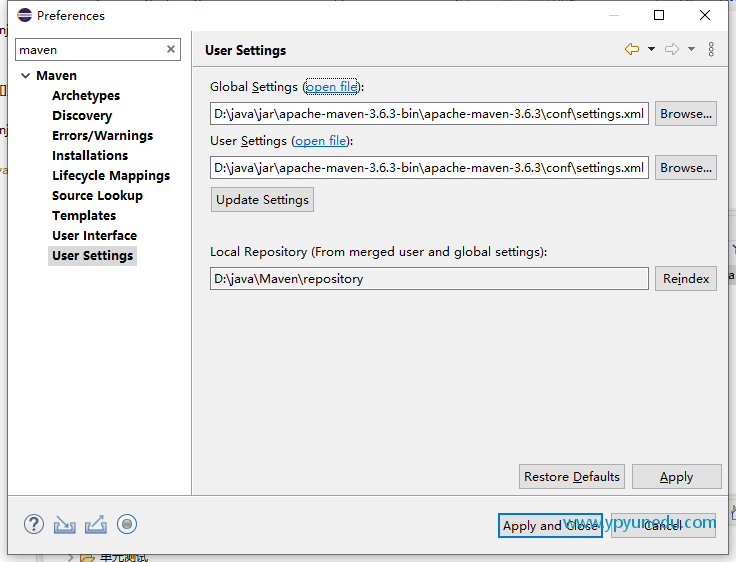Click the Eclipse Preferences title icon
This screenshot has height=562, width=736.
tap(24, 15)
